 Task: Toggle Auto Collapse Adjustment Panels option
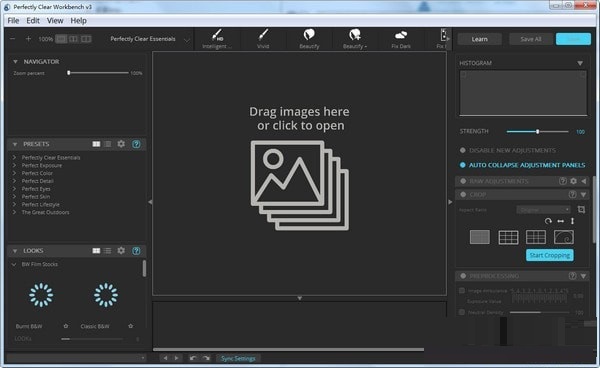coord(463,165)
